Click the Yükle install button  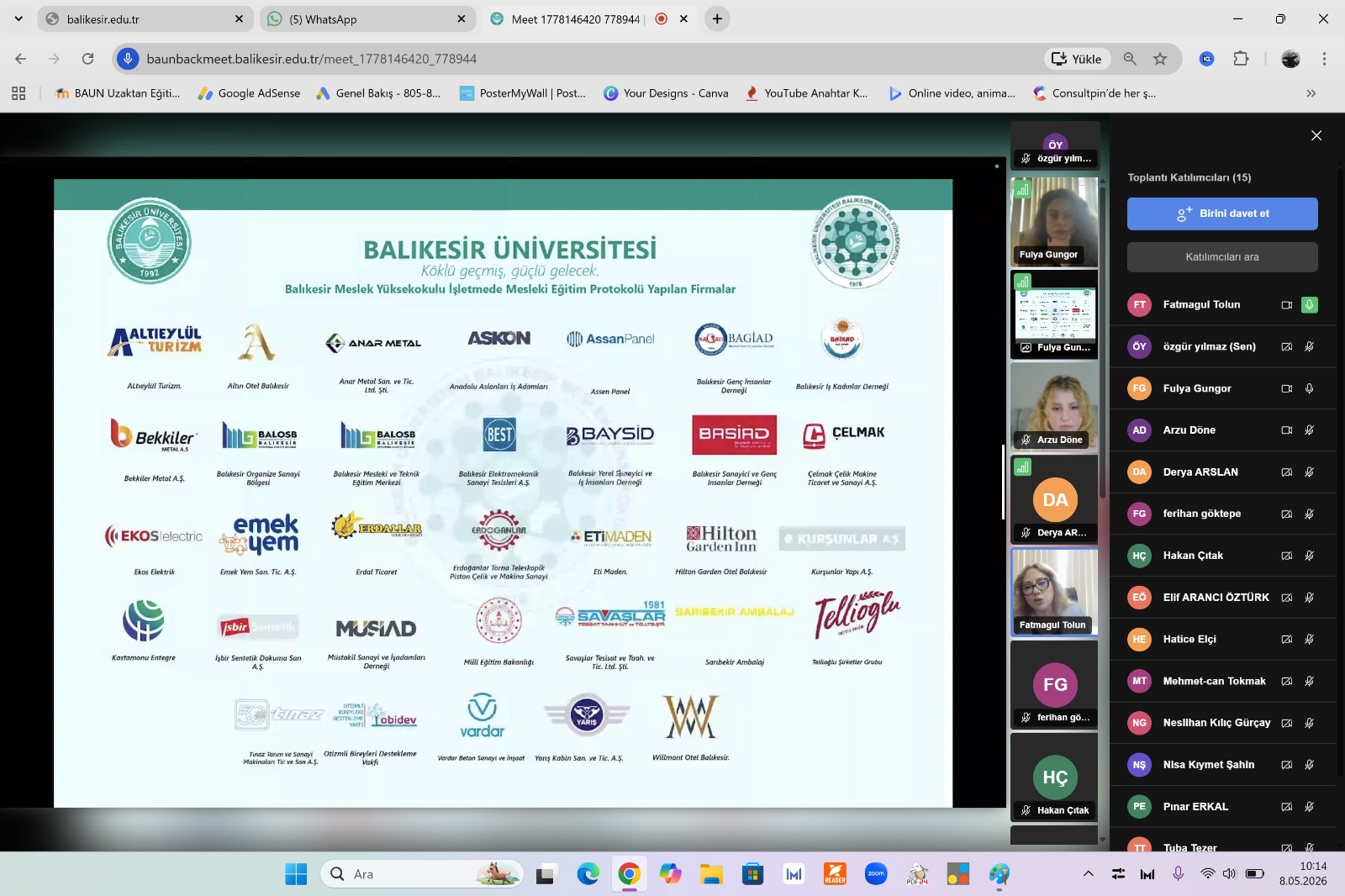tap(1077, 59)
